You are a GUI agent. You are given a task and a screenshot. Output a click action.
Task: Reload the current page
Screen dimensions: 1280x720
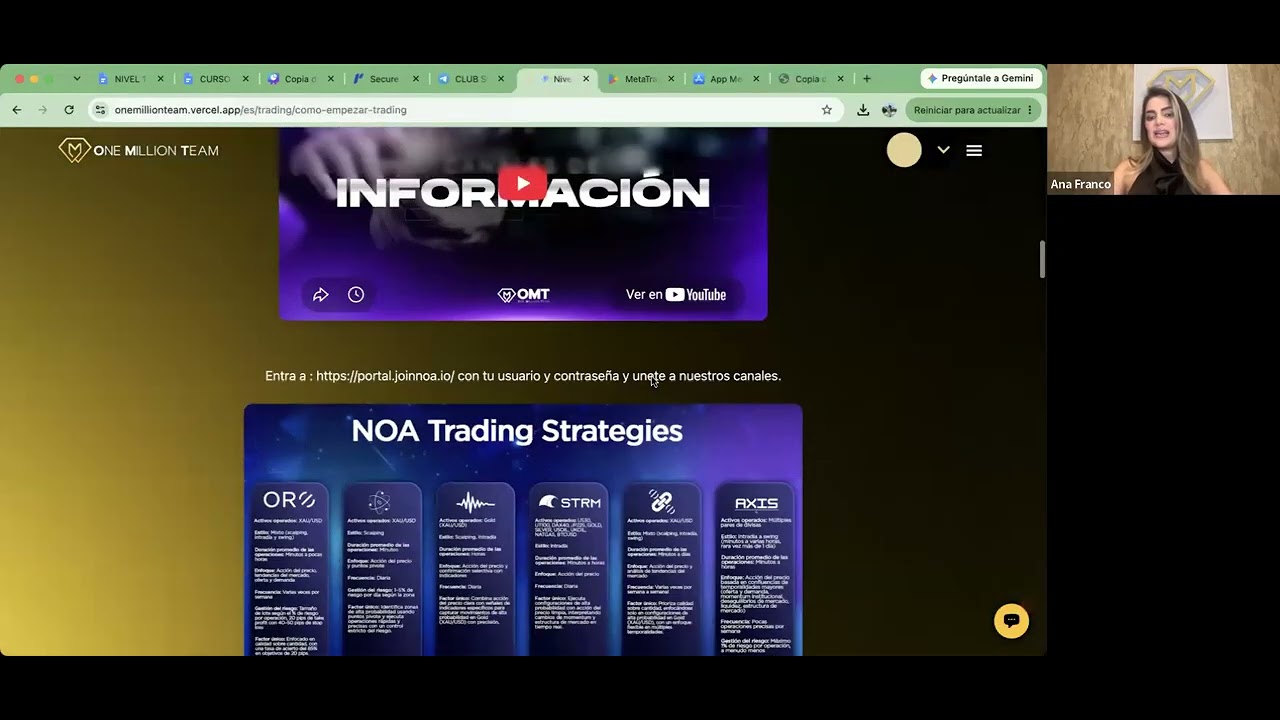pos(69,110)
